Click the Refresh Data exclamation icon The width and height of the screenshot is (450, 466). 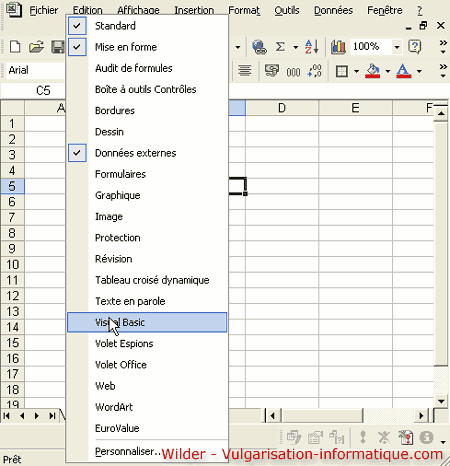[363, 437]
